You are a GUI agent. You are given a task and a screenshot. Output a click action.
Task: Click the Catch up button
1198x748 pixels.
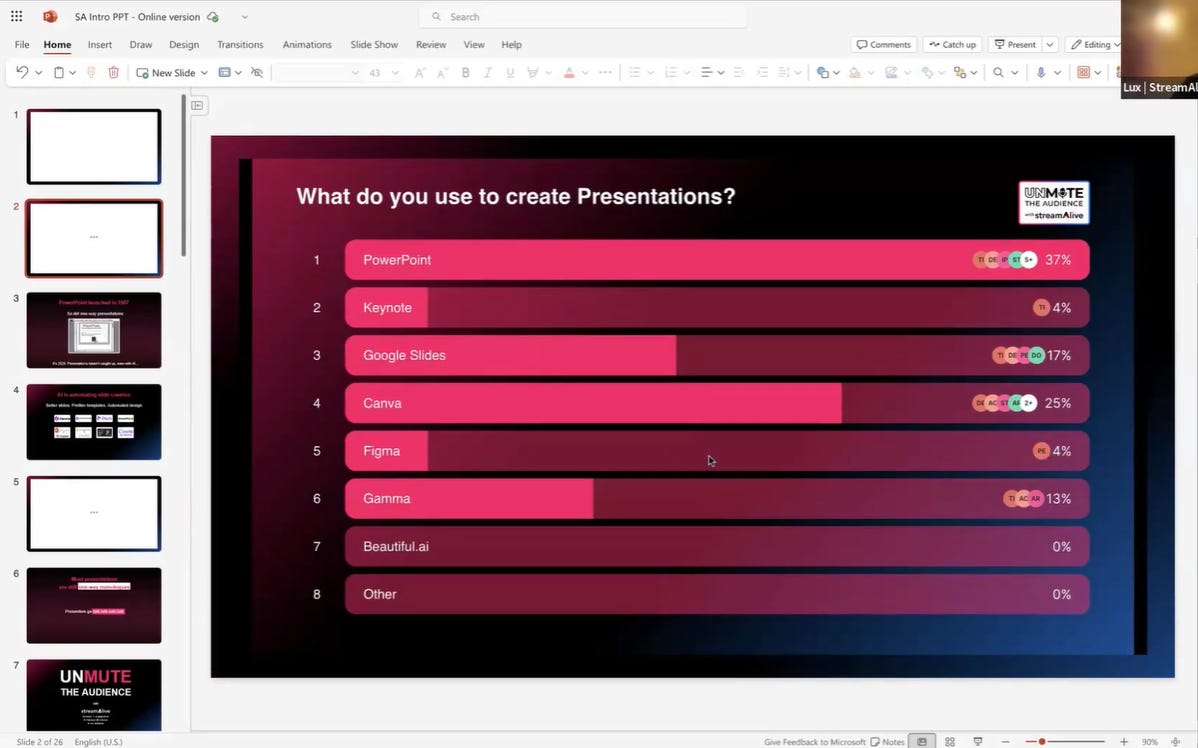pyautogui.click(x=952, y=44)
